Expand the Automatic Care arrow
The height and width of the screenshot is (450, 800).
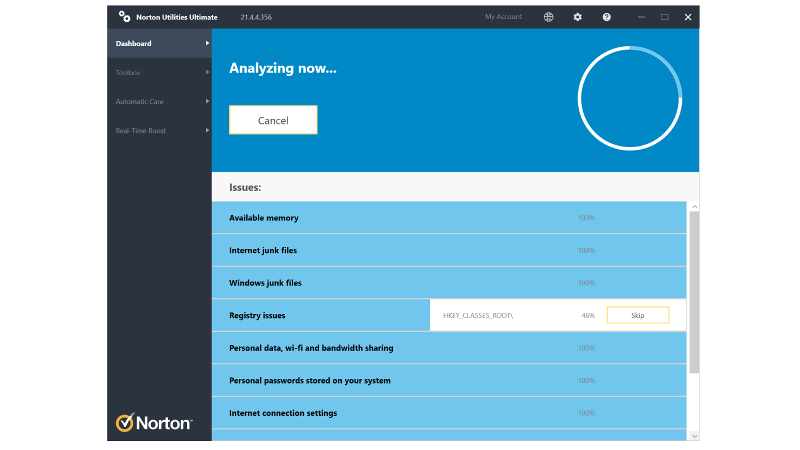207,102
